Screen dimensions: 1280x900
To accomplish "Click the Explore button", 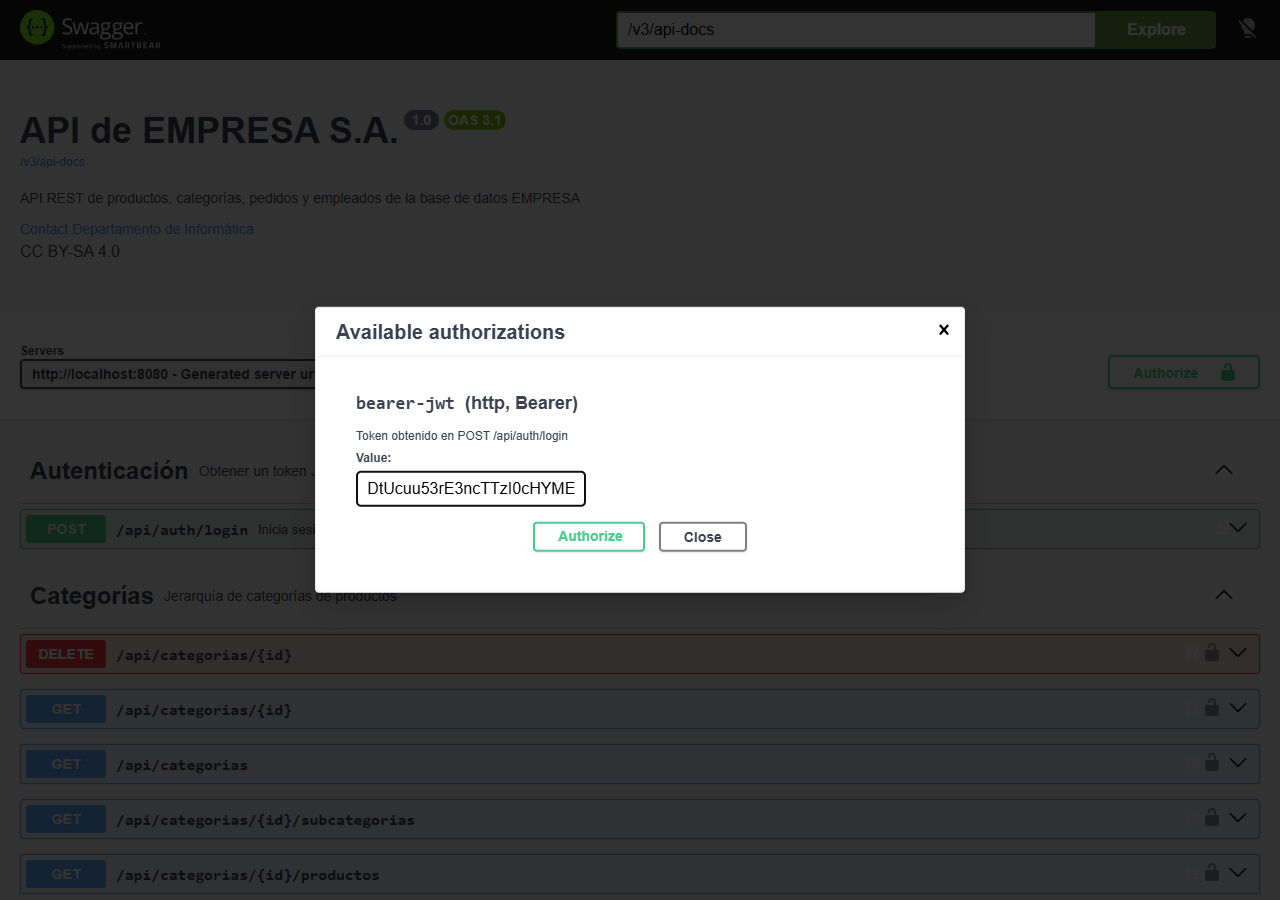I will point(1156,30).
